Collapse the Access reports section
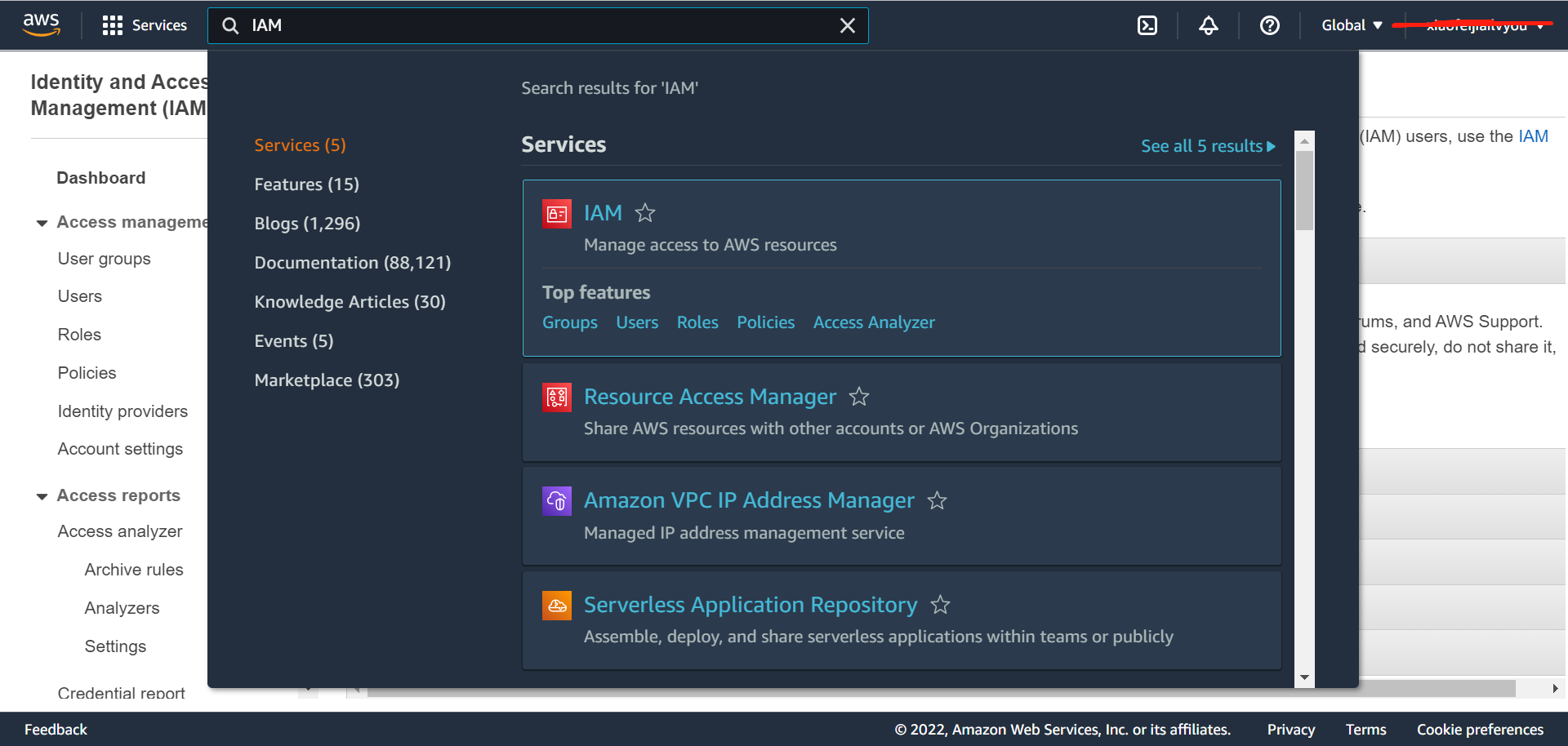The image size is (1568, 746). (x=42, y=496)
